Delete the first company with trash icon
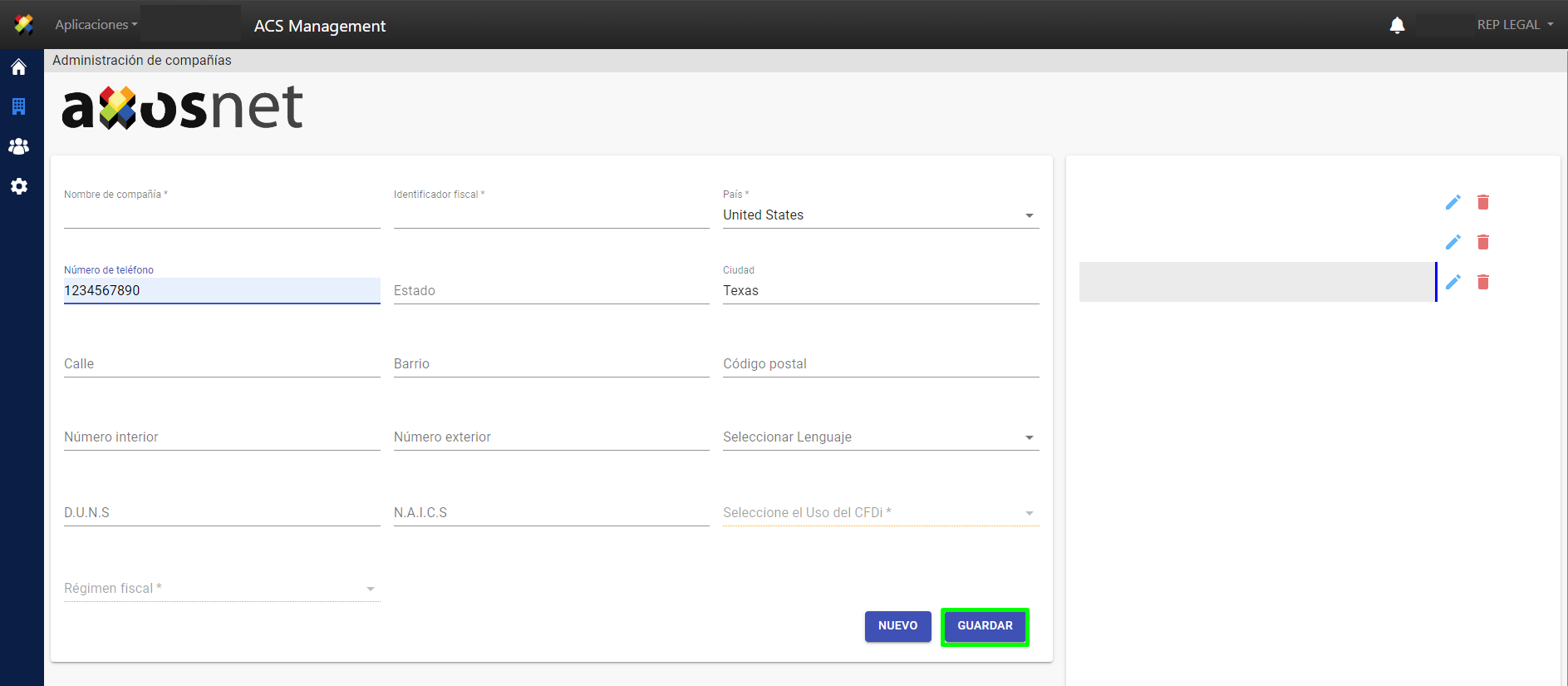This screenshot has height=686, width=1568. (1482, 202)
